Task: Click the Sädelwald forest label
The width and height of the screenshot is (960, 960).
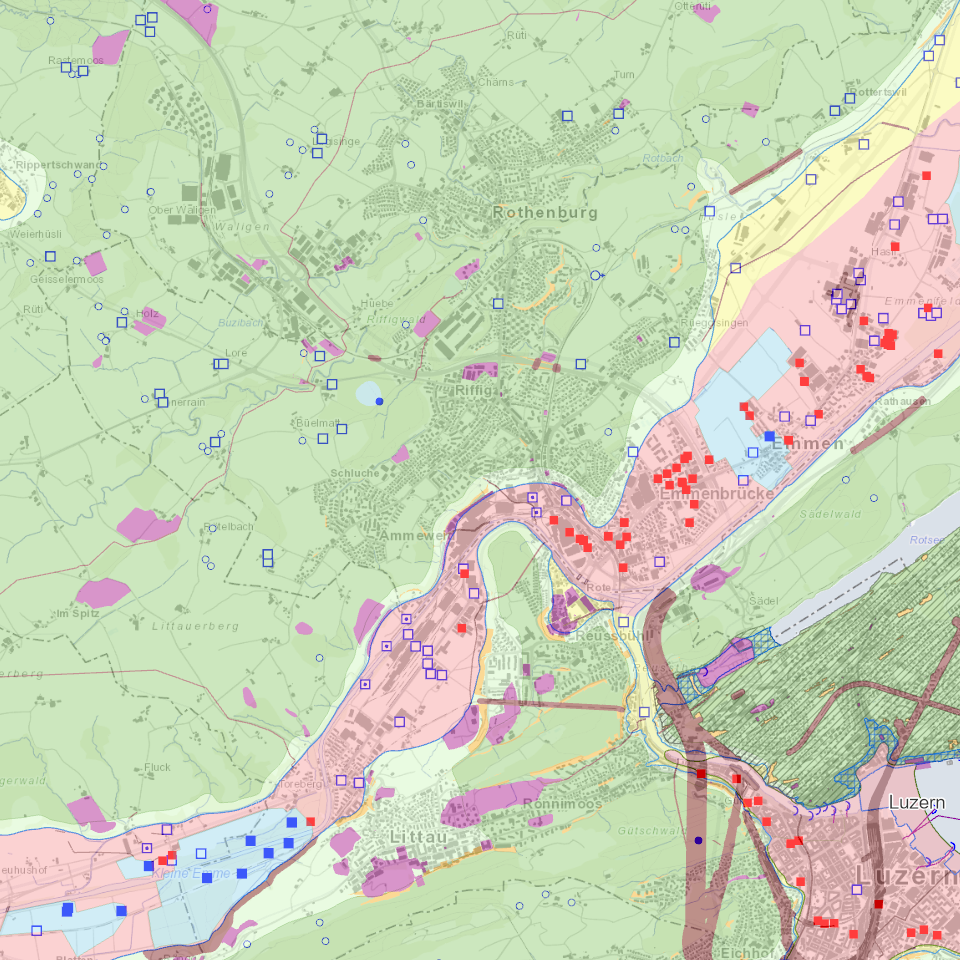Action: click(830, 514)
